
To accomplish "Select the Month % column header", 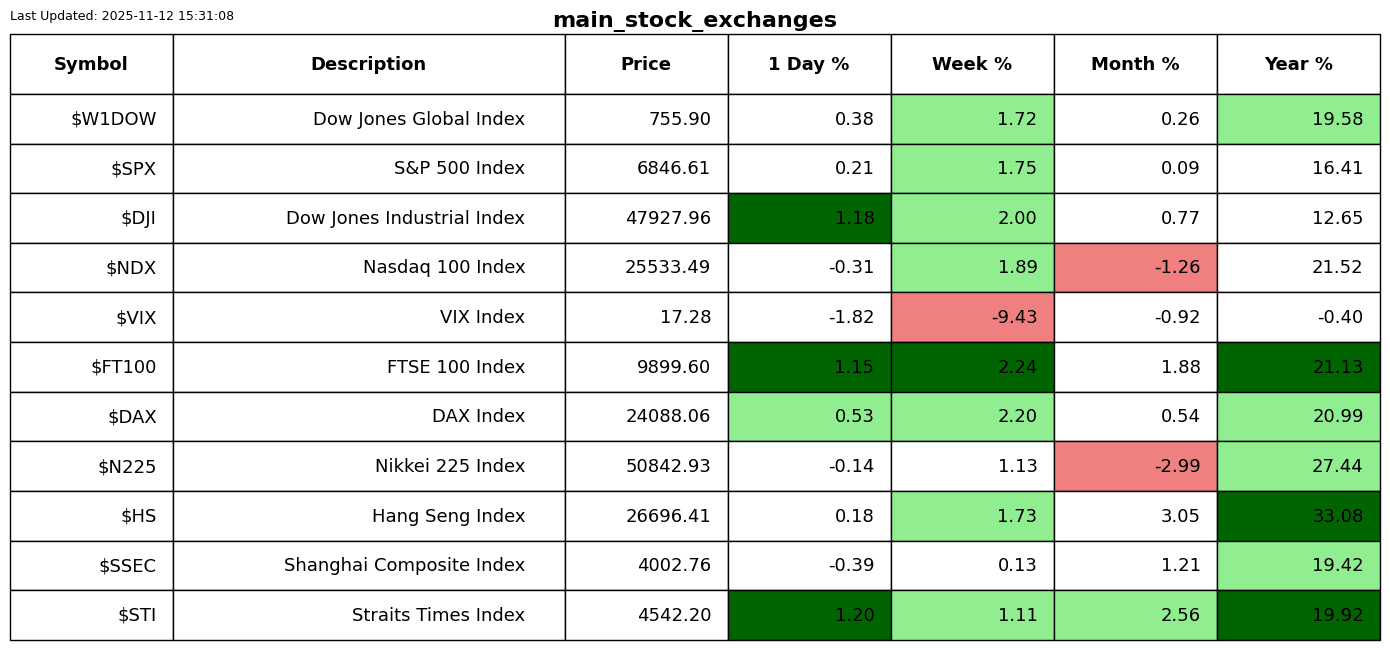I will coord(1135,65).
